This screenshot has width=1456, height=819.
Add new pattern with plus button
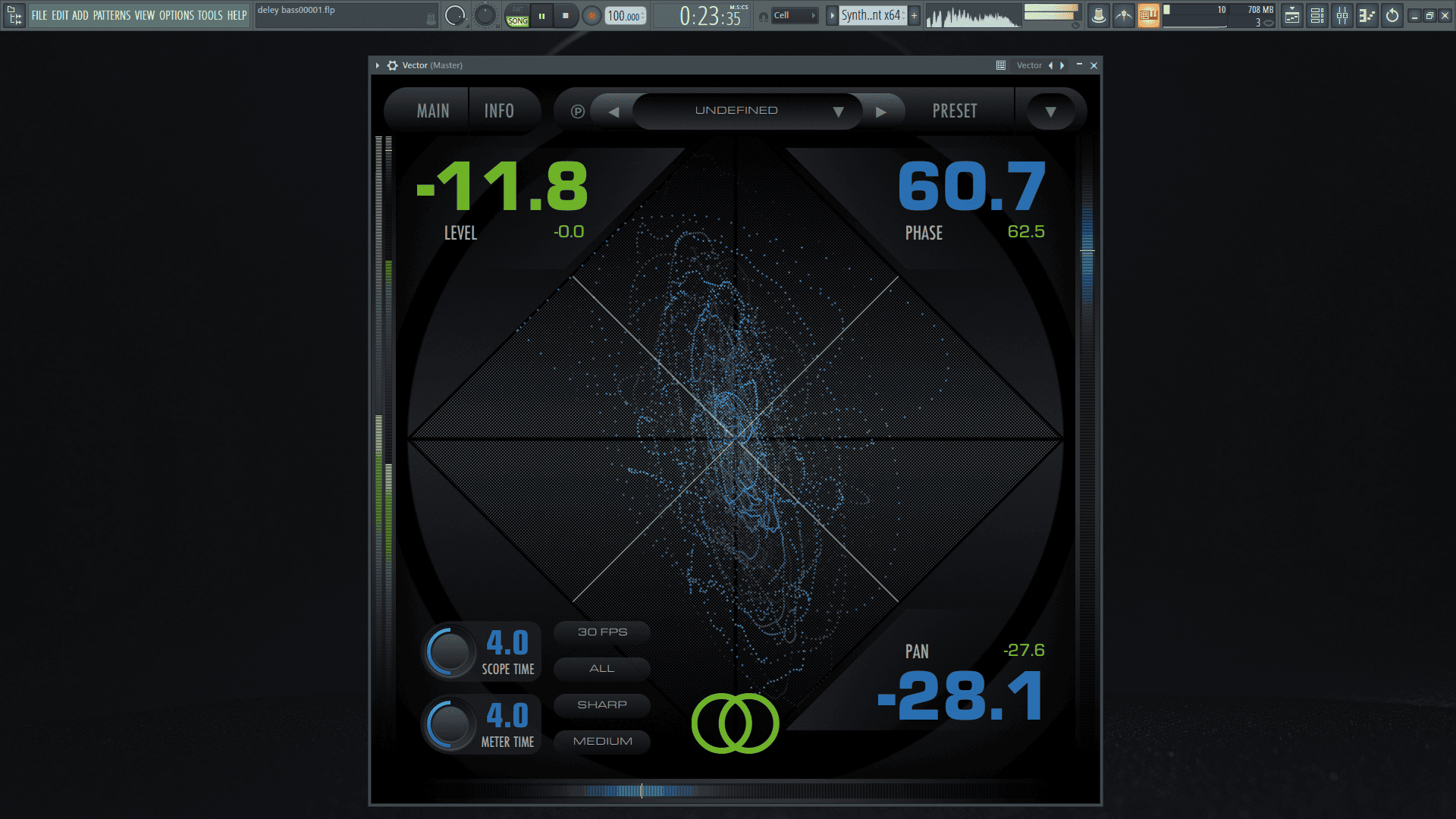(914, 15)
